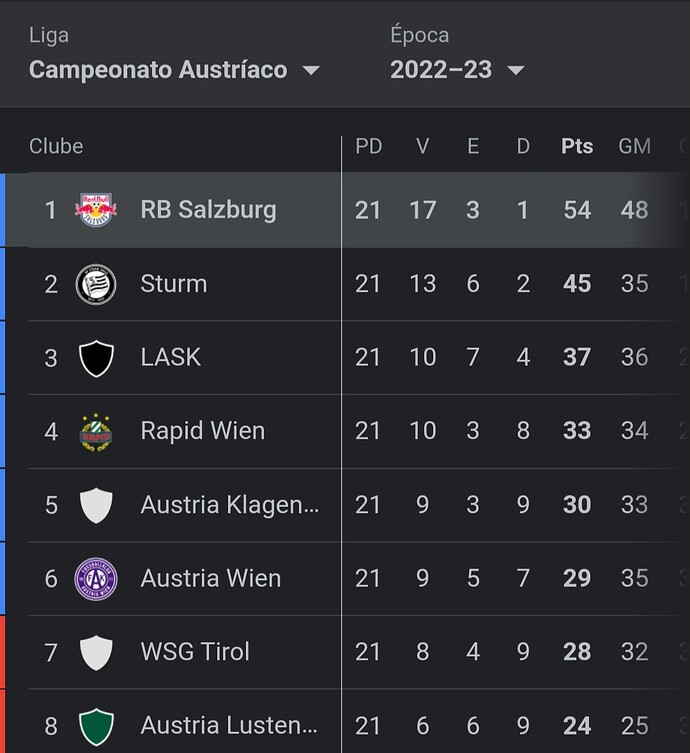Click the PD column header

(368, 146)
